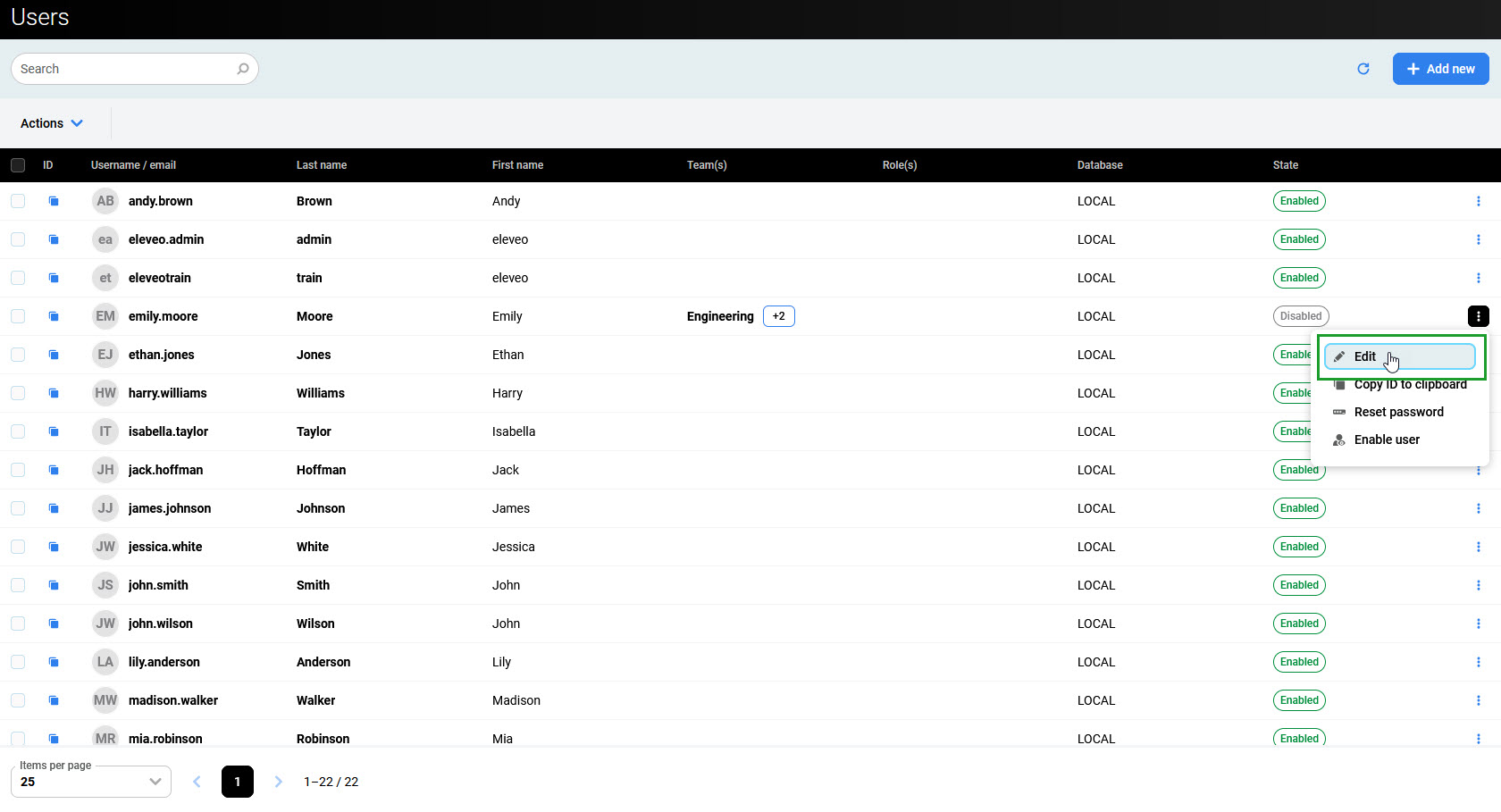Open the Items per page dropdown
Image resolution: width=1501 pixels, height=812 pixels.
point(91,782)
